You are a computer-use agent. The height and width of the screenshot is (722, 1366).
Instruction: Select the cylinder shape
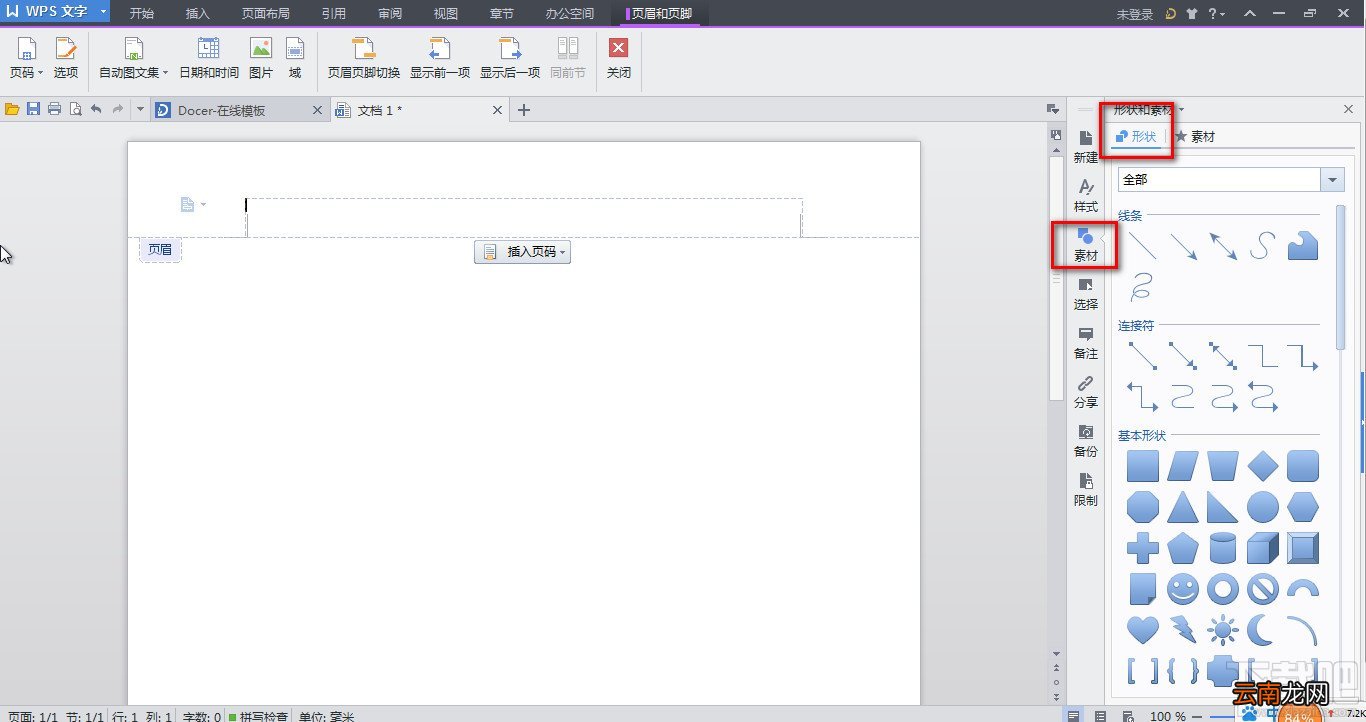[x=1223, y=548]
